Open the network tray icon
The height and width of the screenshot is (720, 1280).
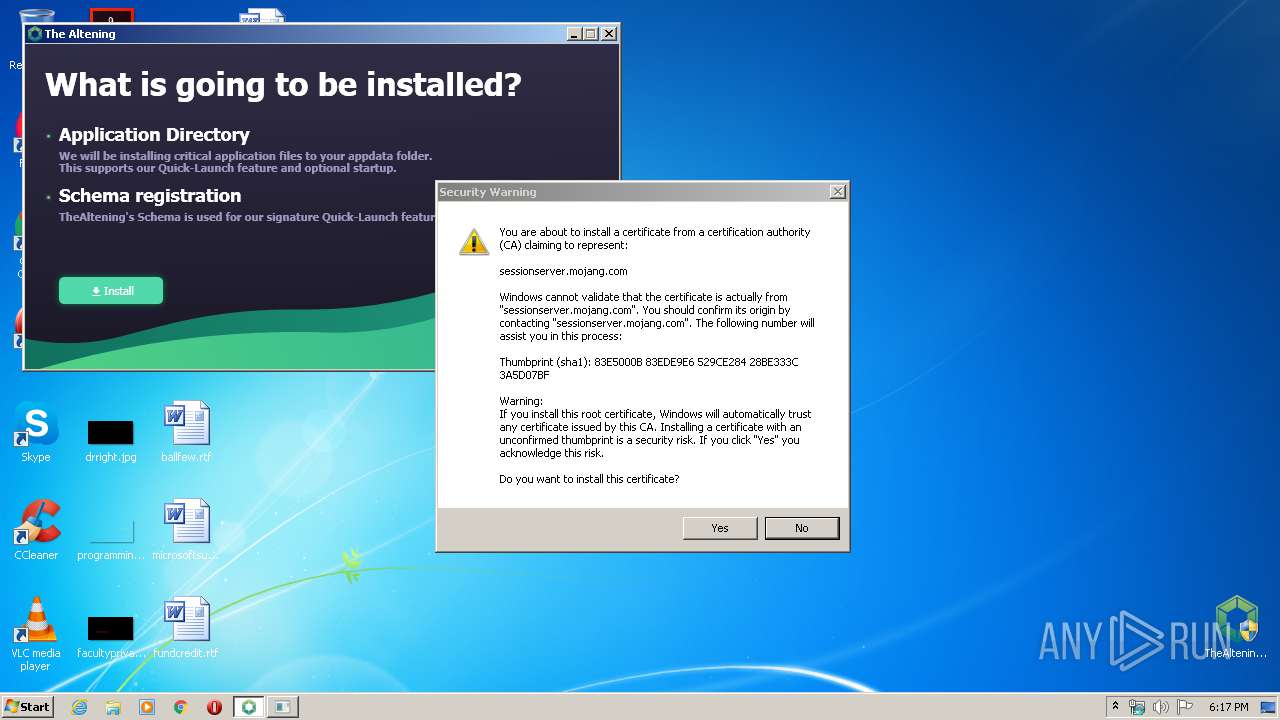click(1137, 707)
